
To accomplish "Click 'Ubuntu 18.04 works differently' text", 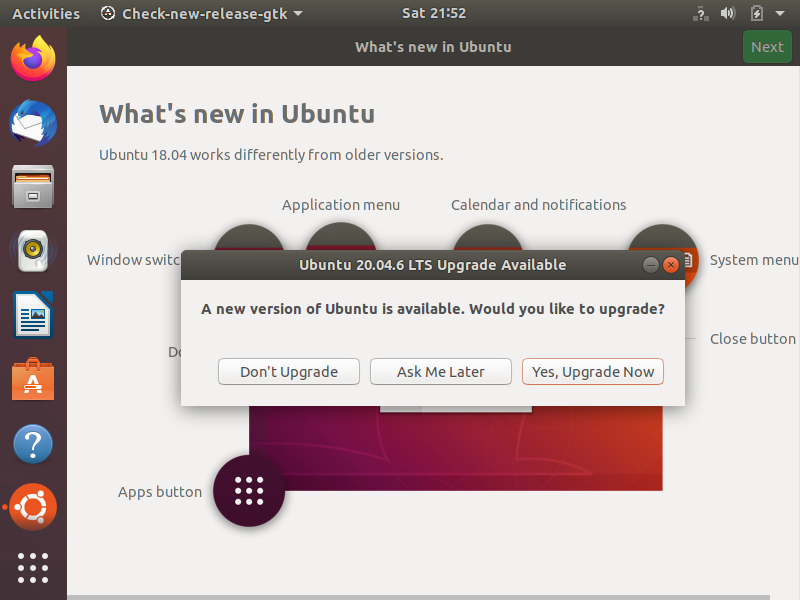I will tap(271, 155).
